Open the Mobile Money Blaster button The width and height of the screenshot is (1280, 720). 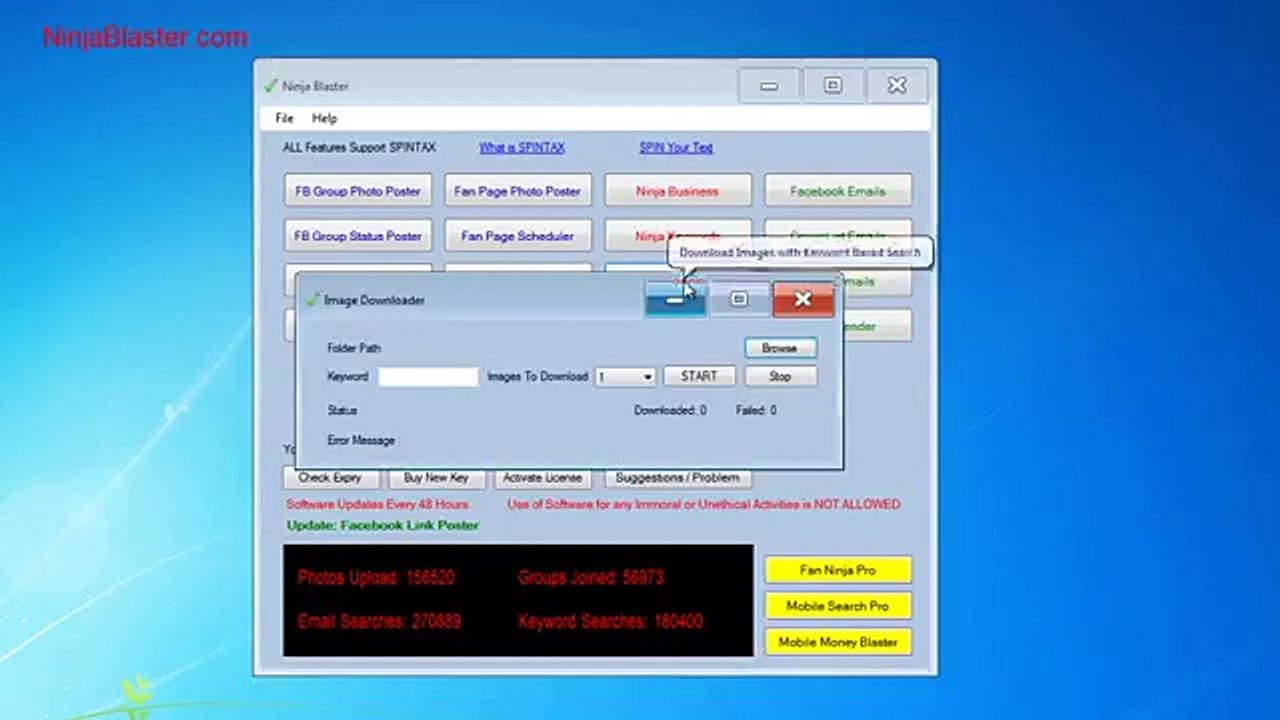838,642
